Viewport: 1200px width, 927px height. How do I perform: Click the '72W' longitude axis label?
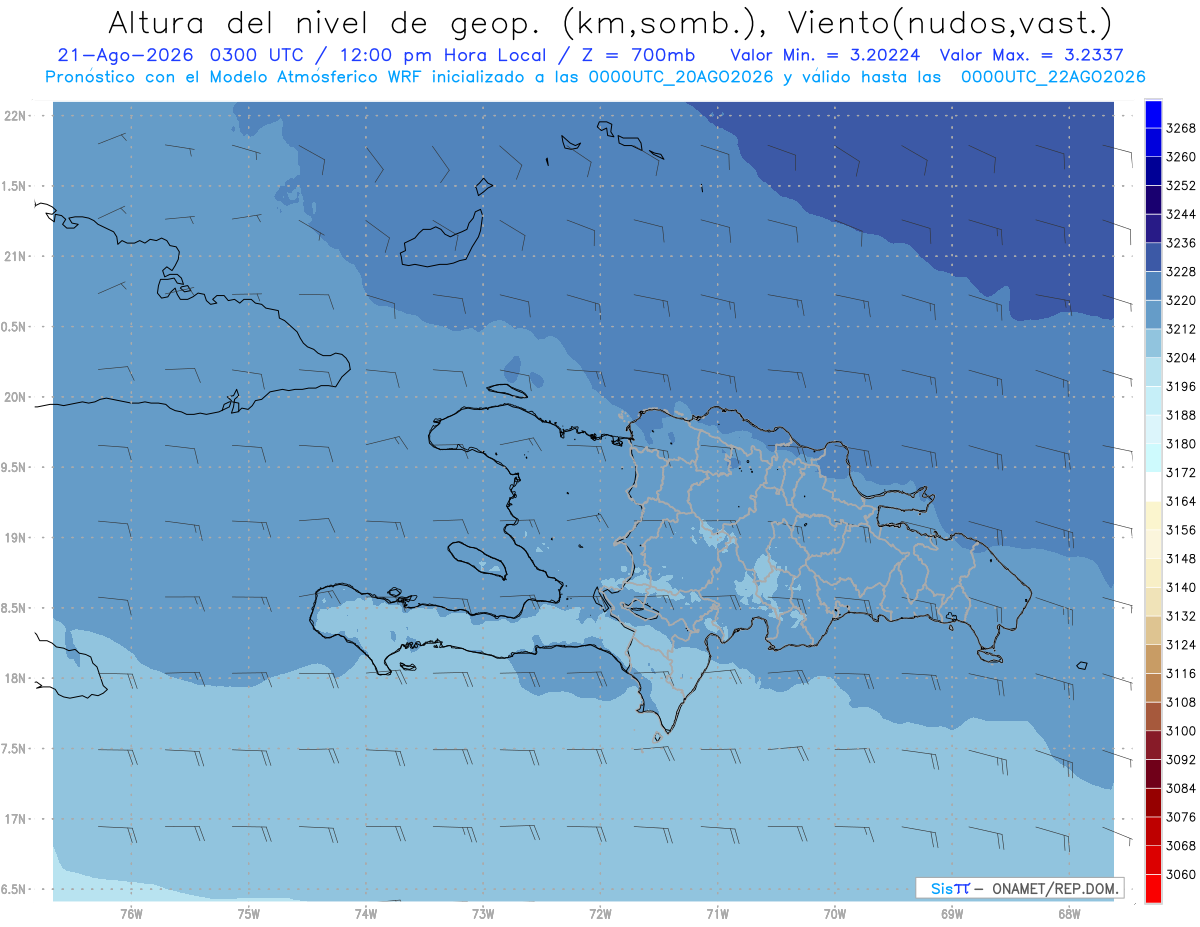click(x=600, y=913)
